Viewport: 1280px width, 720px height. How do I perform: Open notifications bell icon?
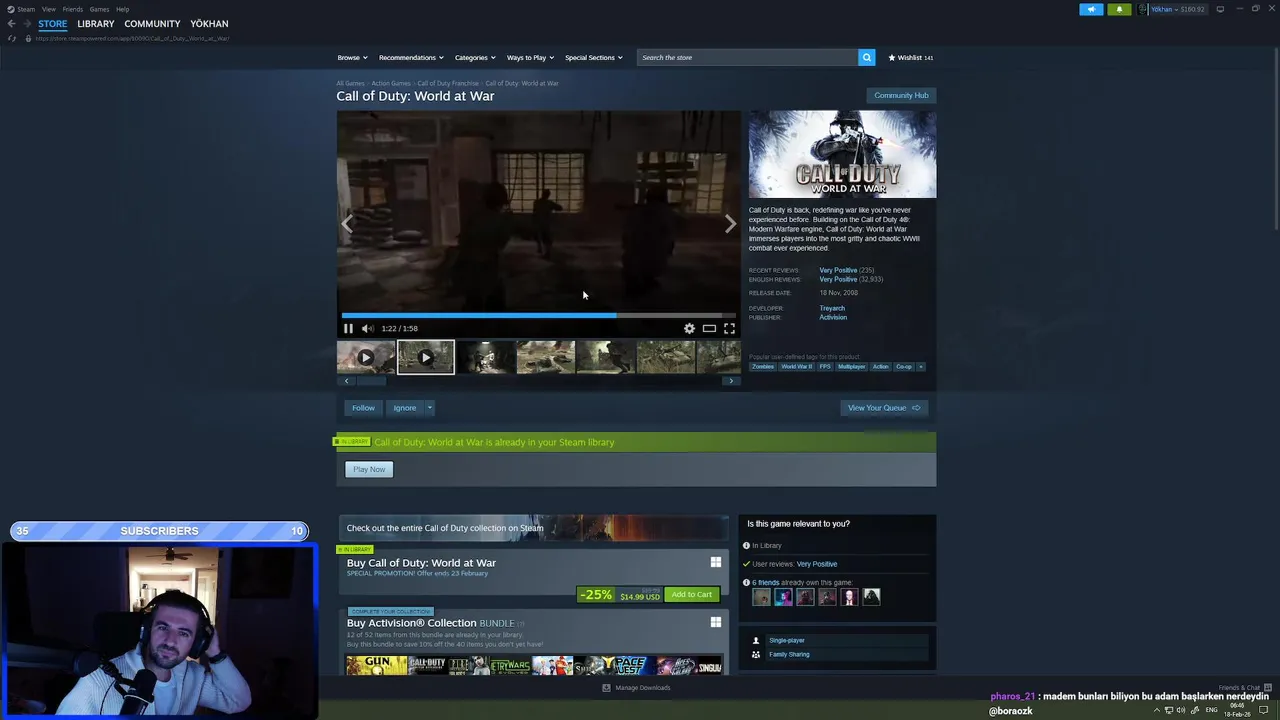1119,9
